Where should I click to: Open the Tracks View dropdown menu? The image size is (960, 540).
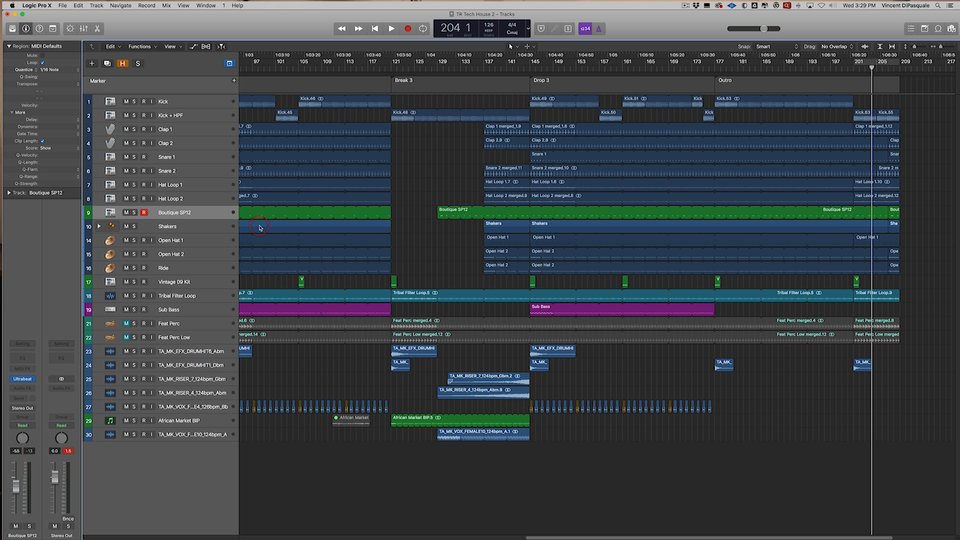pyautogui.click(x=172, y=47)
